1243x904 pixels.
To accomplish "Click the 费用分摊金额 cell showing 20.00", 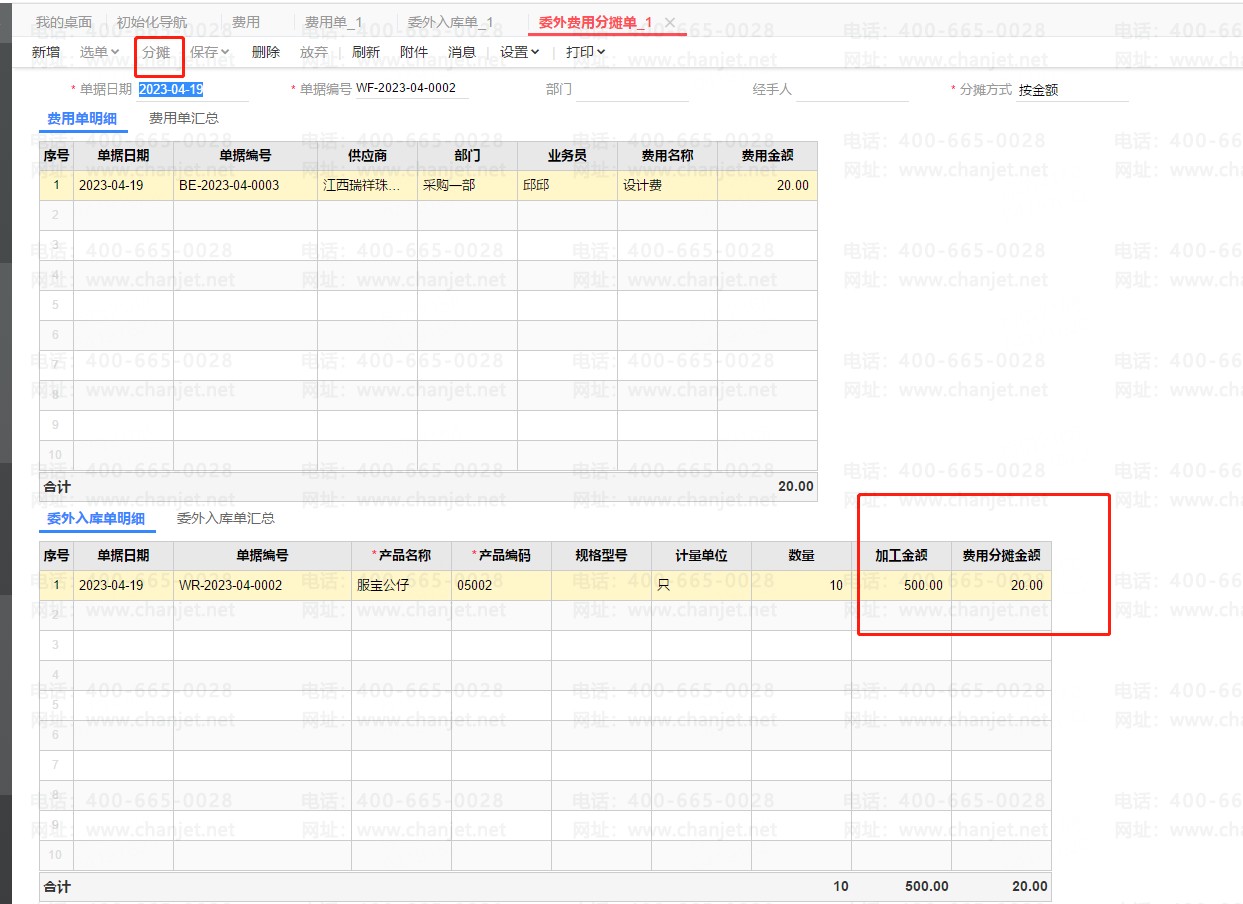I will point(1000,585).
